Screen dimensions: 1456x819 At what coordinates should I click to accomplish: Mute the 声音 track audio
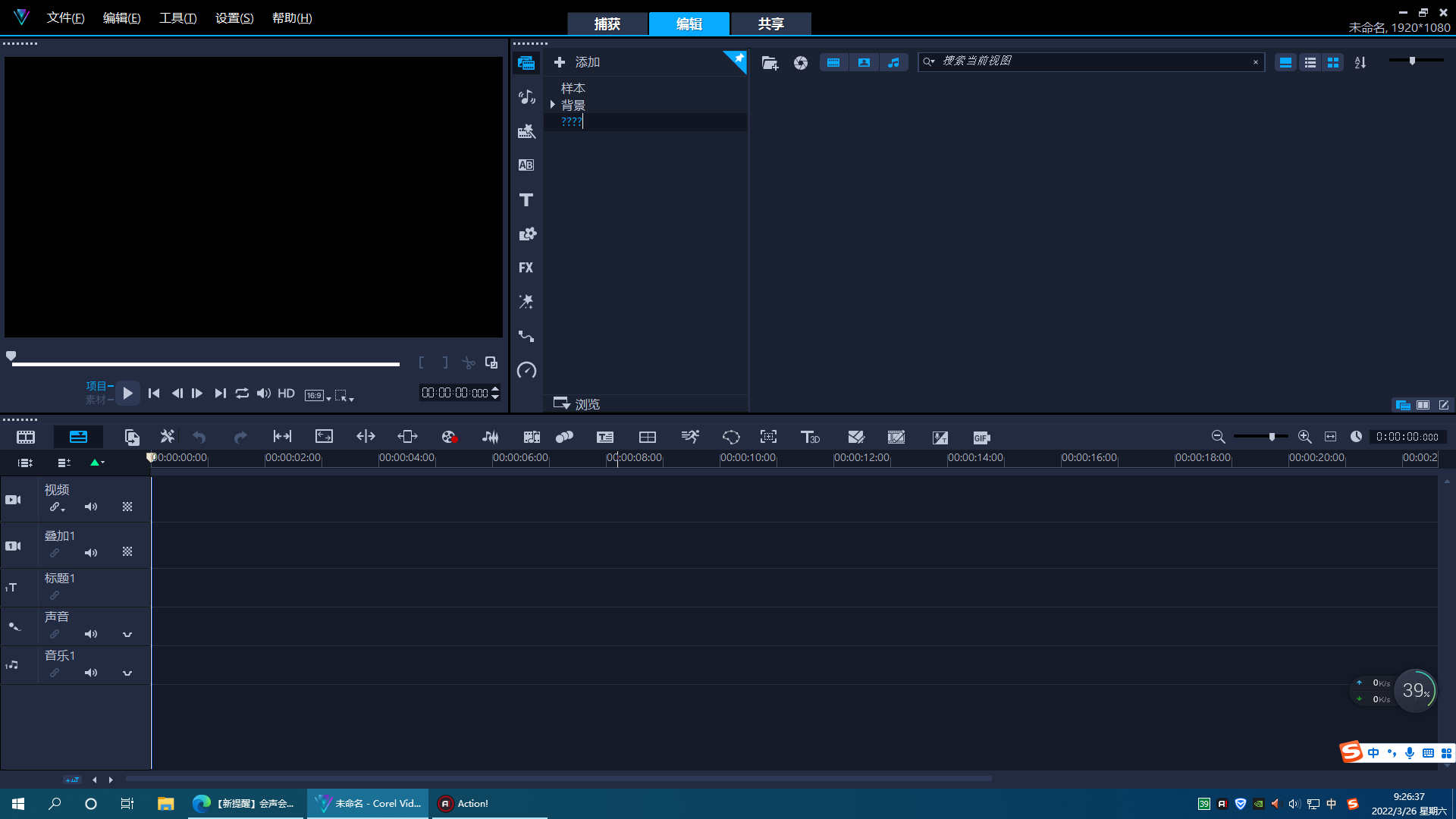point(91,634)
